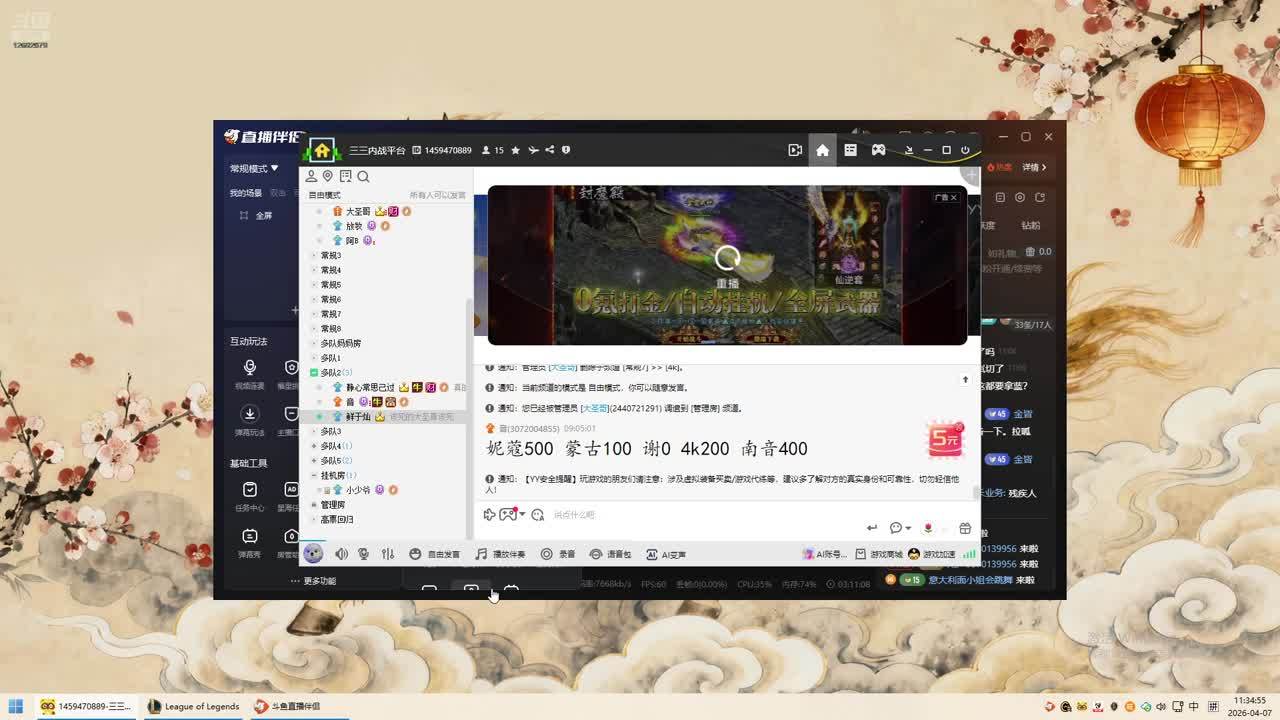Viewport: 1280px width, 720px height.
Task: Click the location pin icon above the channel list
Action: pyautogui.click(x=327, y=177)
